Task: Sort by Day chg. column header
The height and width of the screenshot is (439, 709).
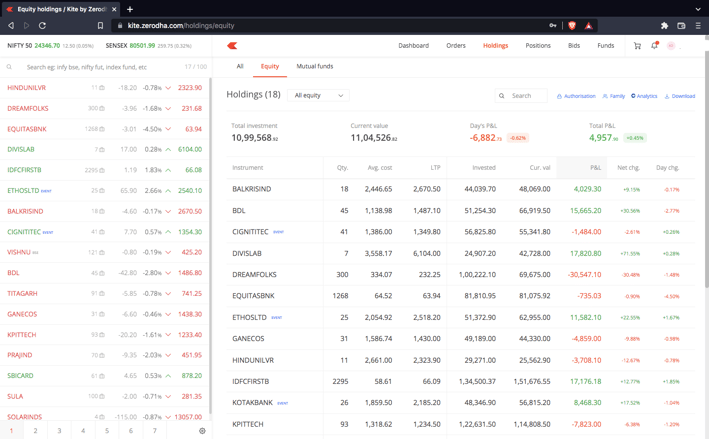Action: click(667, 168)
